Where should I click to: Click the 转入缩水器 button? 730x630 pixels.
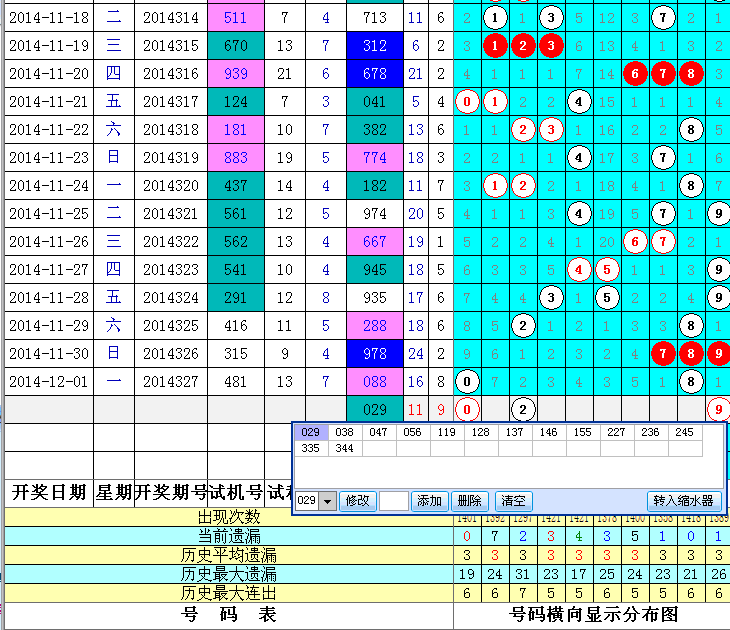coord(683,501)
